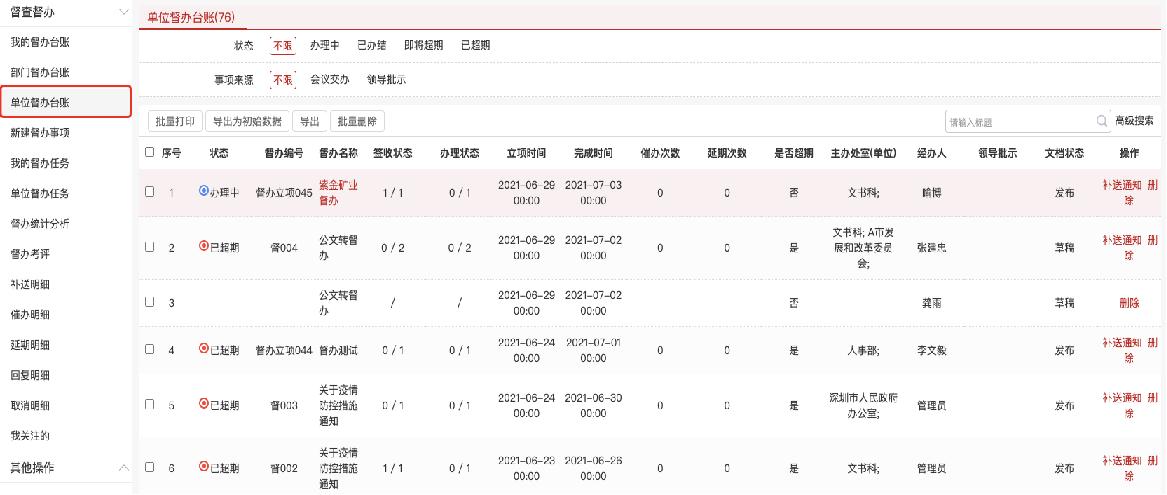Viewport: 1167px width, 495px height.
Task: Focus the title search input field
Action: tap(1018, 122)
